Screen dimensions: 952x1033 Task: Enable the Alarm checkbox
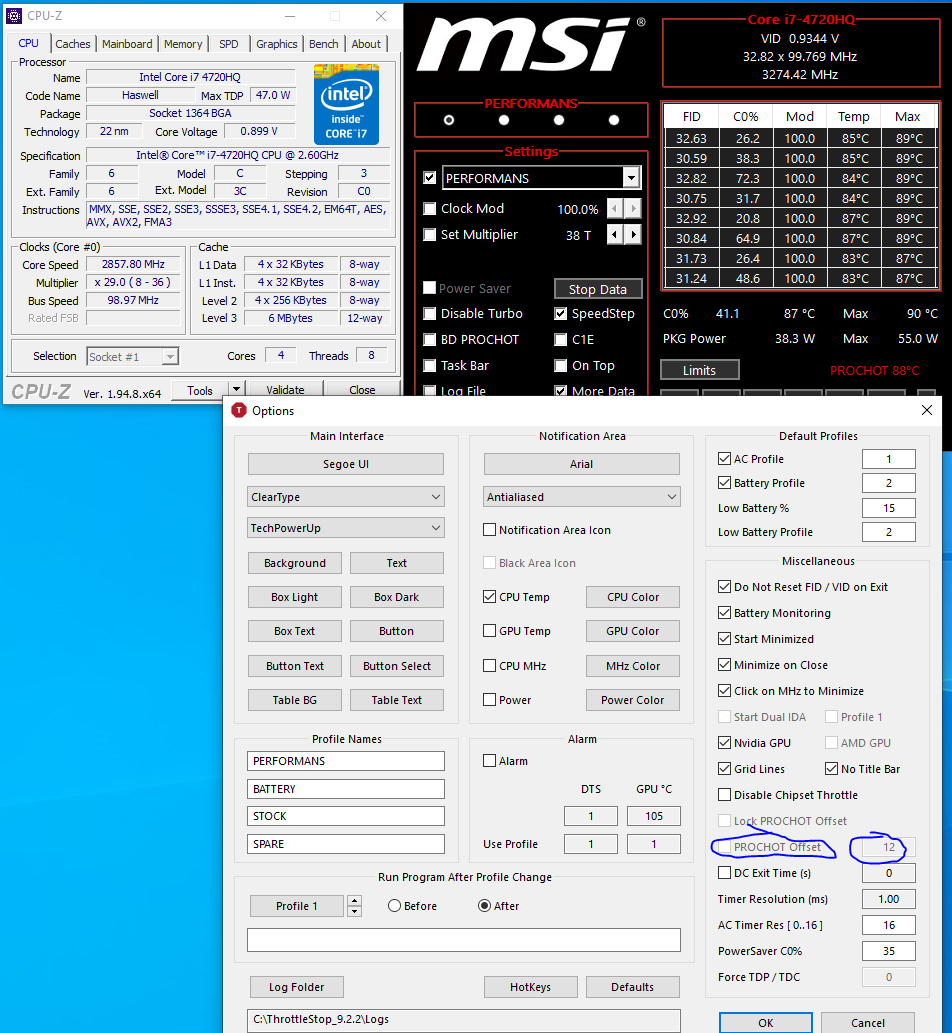pos(490,761)
